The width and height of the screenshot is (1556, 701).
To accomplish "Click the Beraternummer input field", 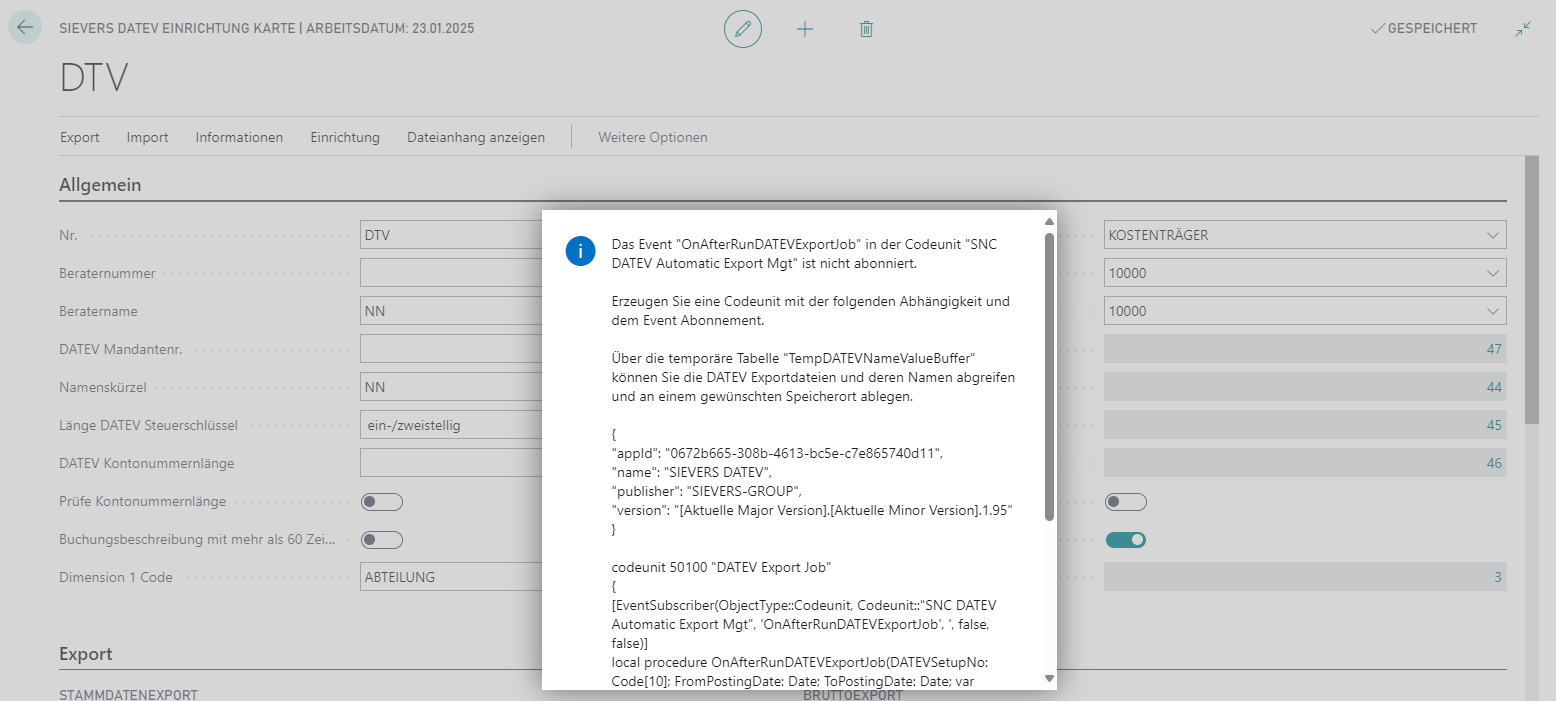I will [x=450, y=273].
